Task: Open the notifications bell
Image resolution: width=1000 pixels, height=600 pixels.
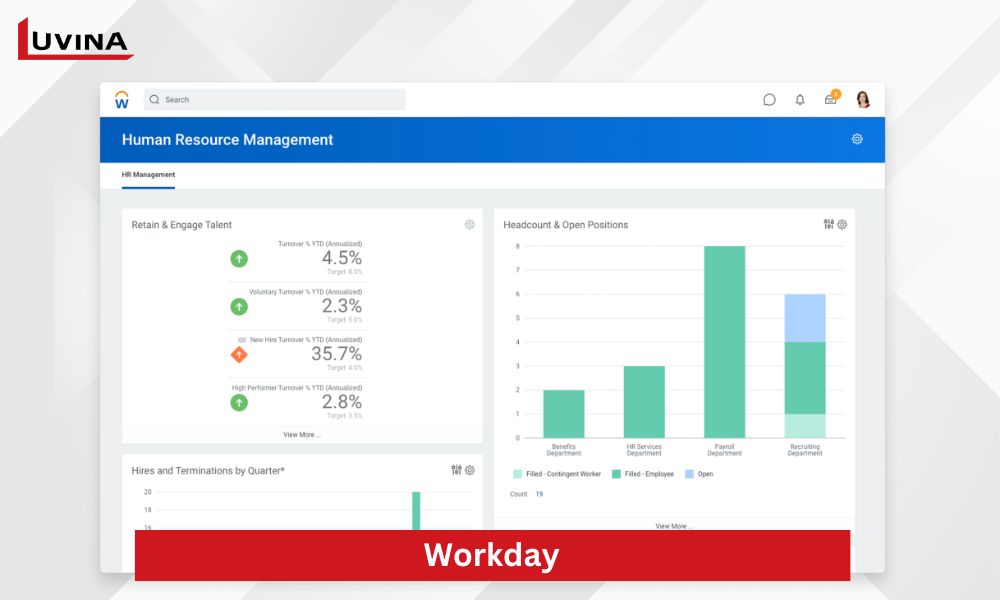Action: [800, 100]
